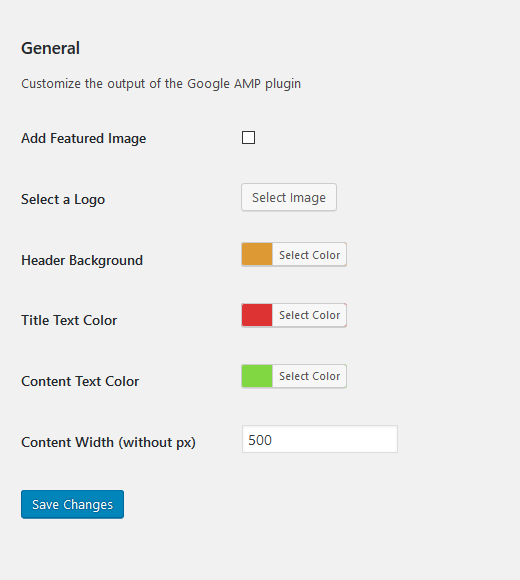Open Select Color for Title Text Color
520x580 pixels.
coord(310,315)
